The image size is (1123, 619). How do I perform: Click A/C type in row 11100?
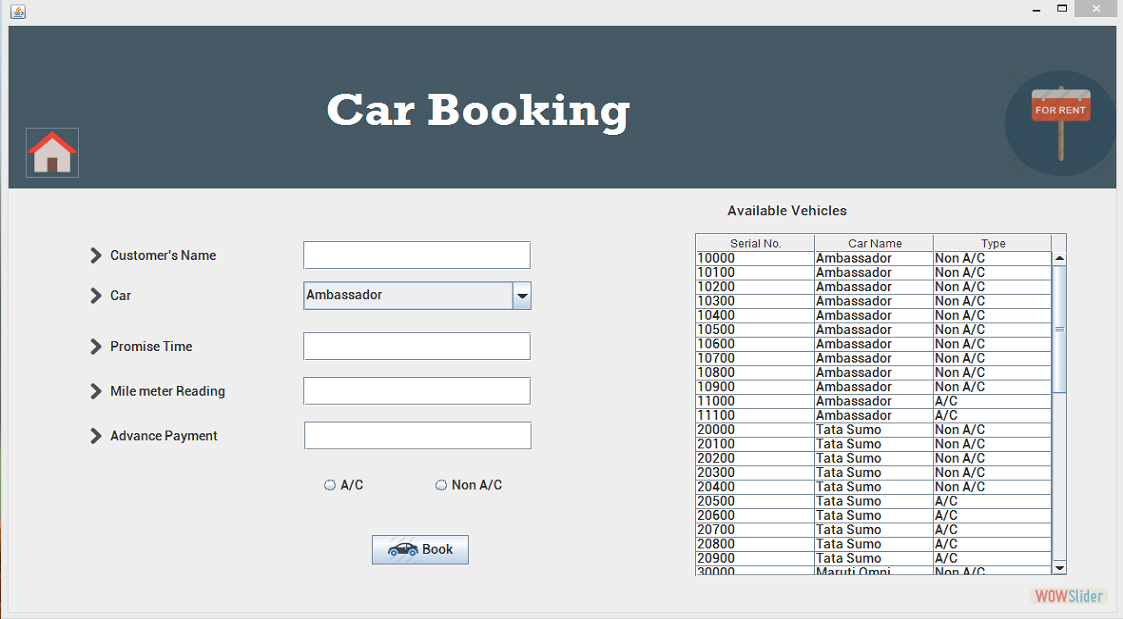[x=993, y=416]
